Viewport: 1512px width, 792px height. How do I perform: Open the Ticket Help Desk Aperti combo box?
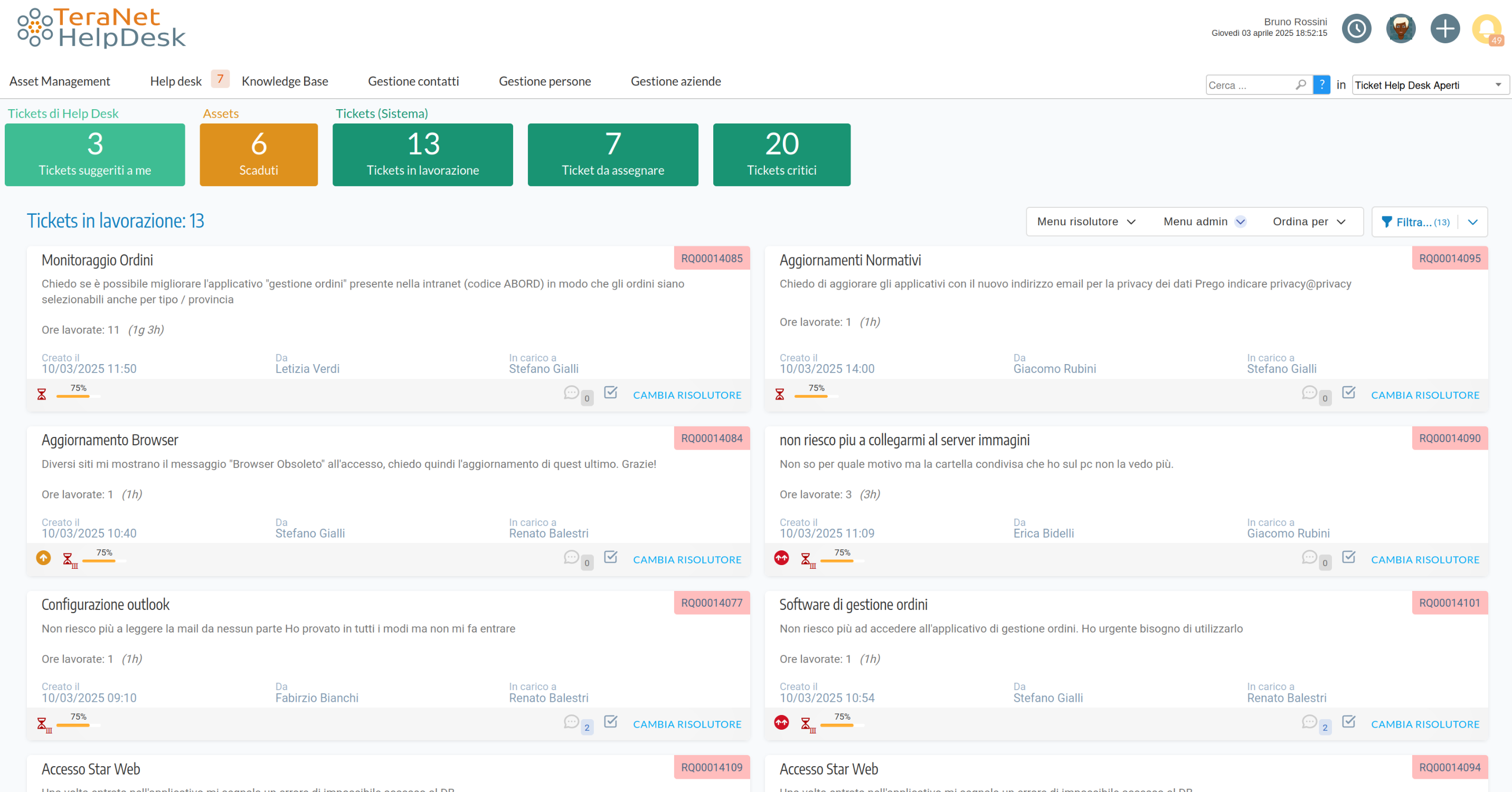[1430, 85]
